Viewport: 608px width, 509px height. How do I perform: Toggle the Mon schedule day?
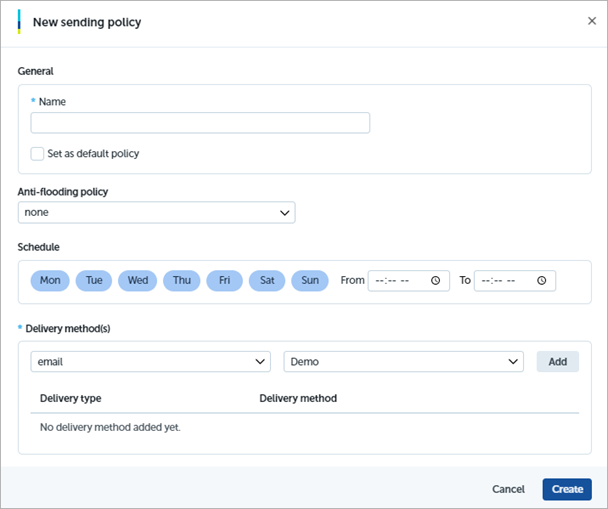(50, 281)
